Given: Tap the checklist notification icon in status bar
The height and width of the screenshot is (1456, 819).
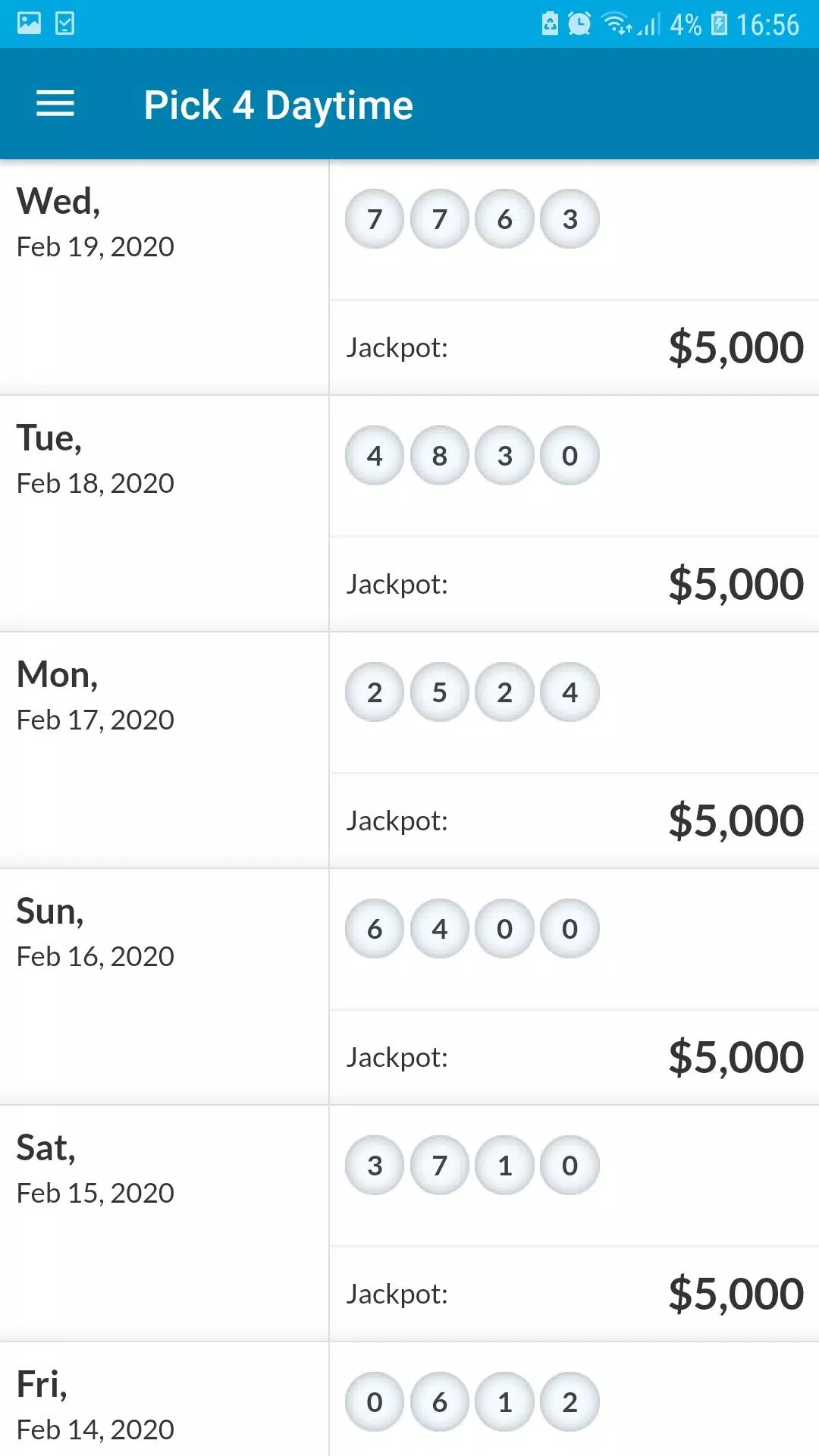Looking at the screenshot, I should (66, 24).
